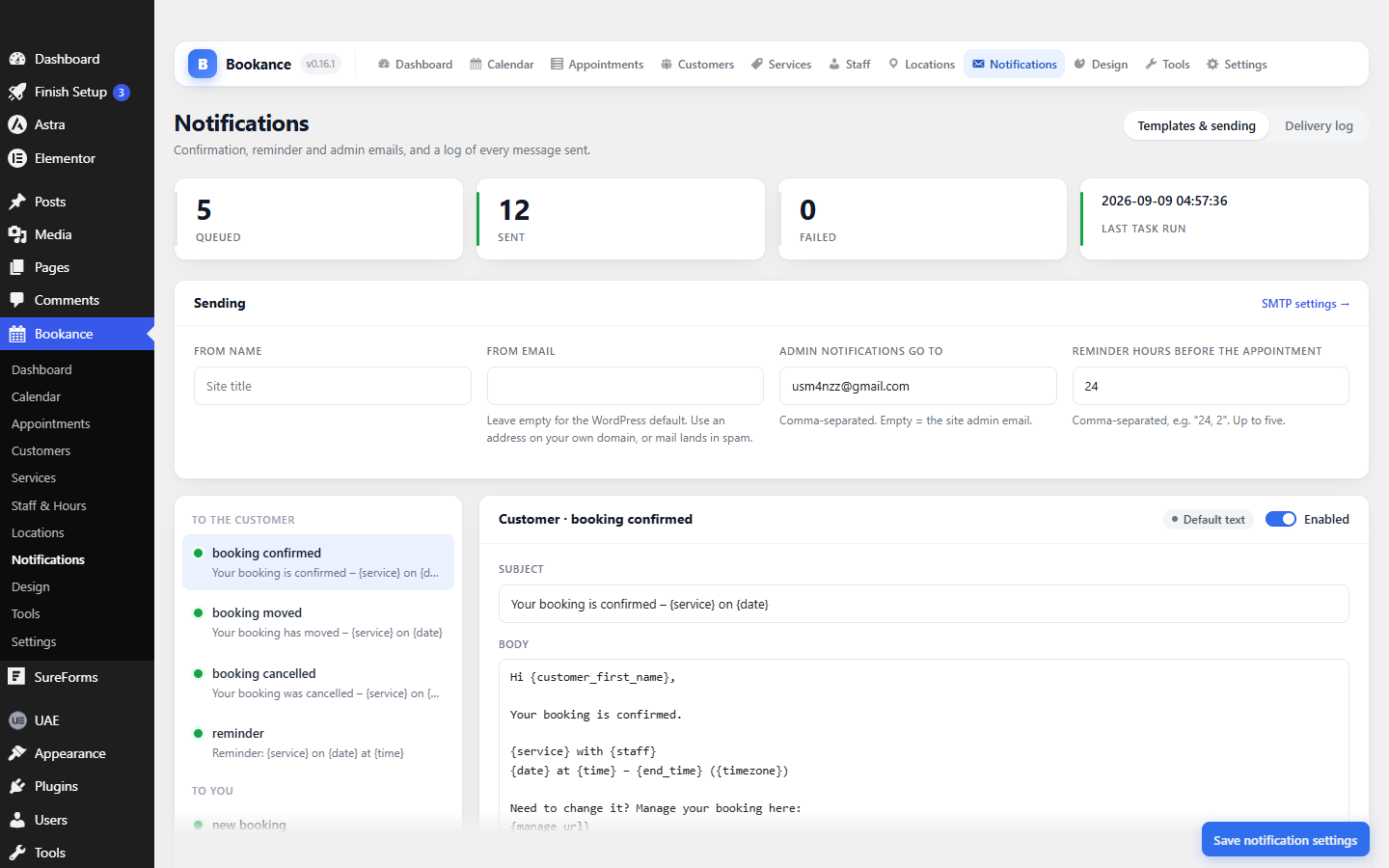This screenshot has height=868, width=1389.
Task: Click the Elementor icon in sidebar
Action: pos(17,158)
